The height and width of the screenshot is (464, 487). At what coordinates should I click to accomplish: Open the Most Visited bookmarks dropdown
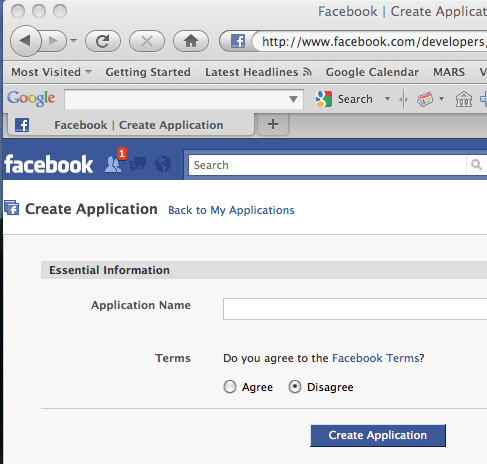click(51, 72)
